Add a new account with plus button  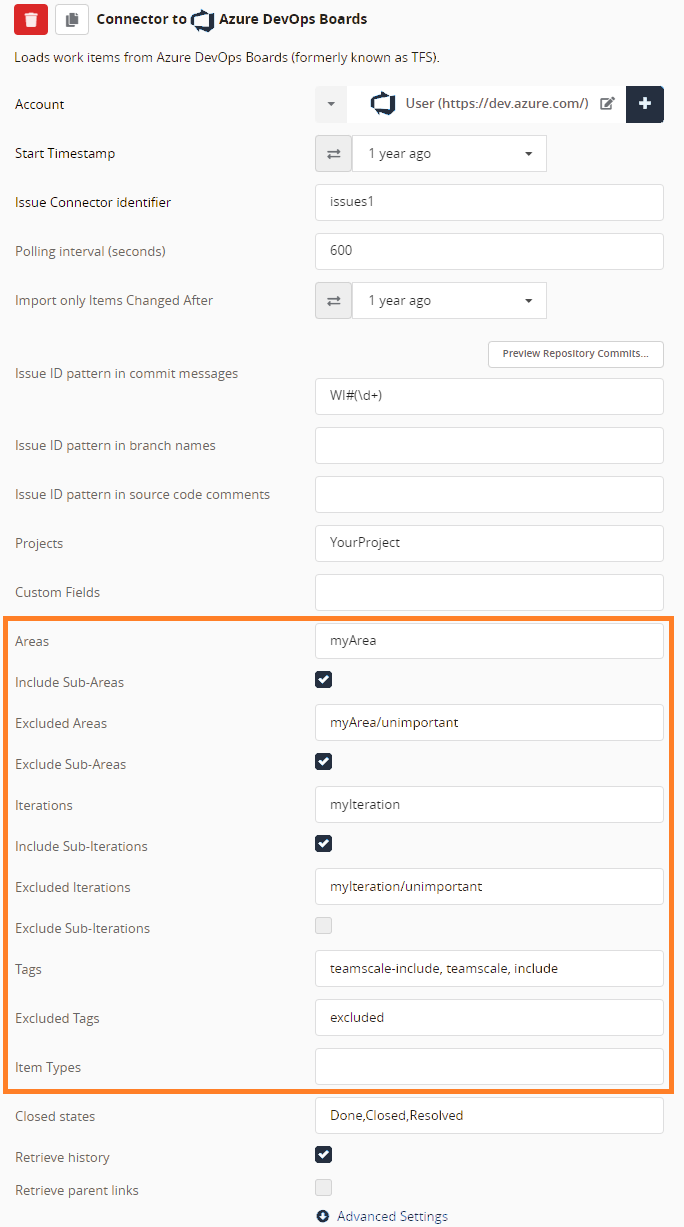point(645,104)
